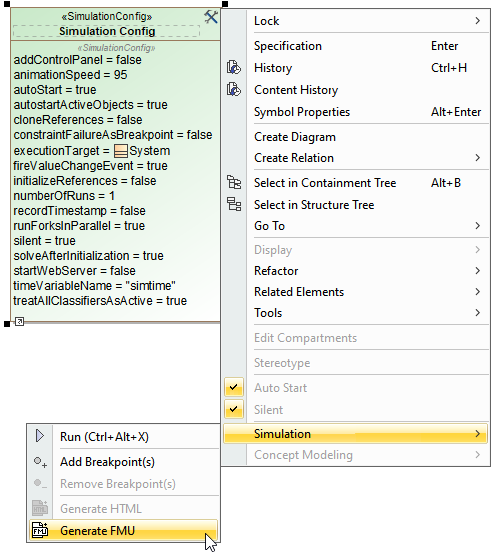Click the Content History icon

pyautogui.click(x=234, y=89)
